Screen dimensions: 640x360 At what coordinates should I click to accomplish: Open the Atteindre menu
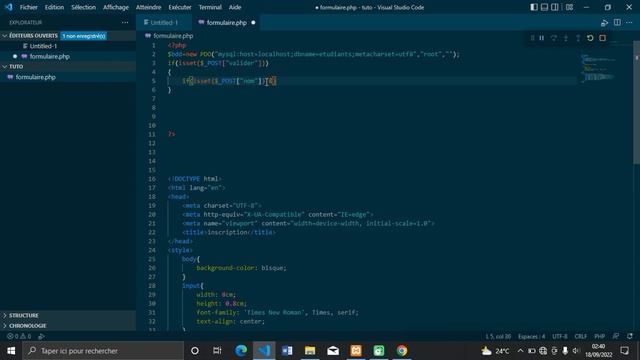point(149,7)
